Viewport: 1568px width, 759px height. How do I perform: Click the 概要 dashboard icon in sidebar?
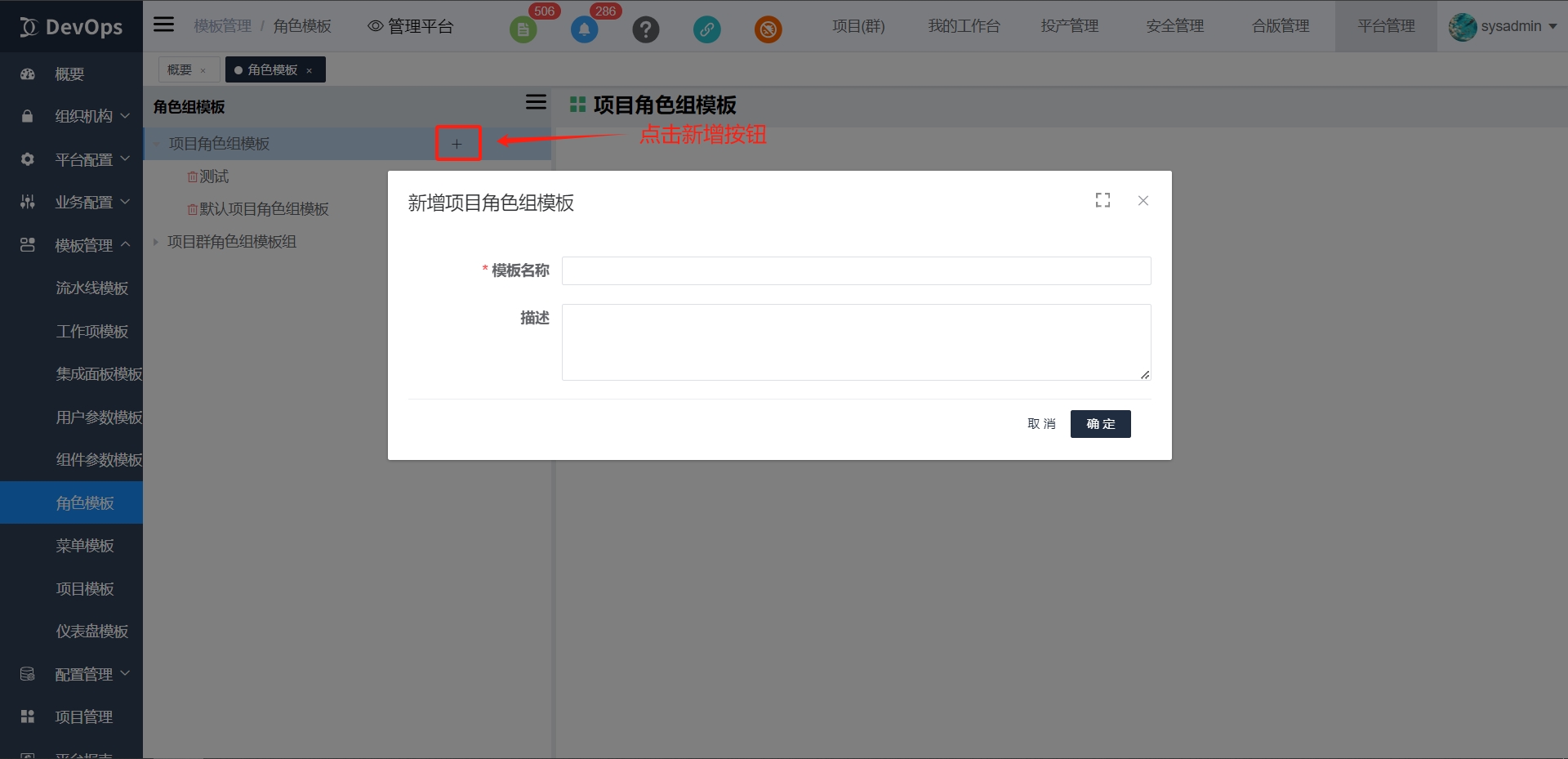(x=28, y=74)
